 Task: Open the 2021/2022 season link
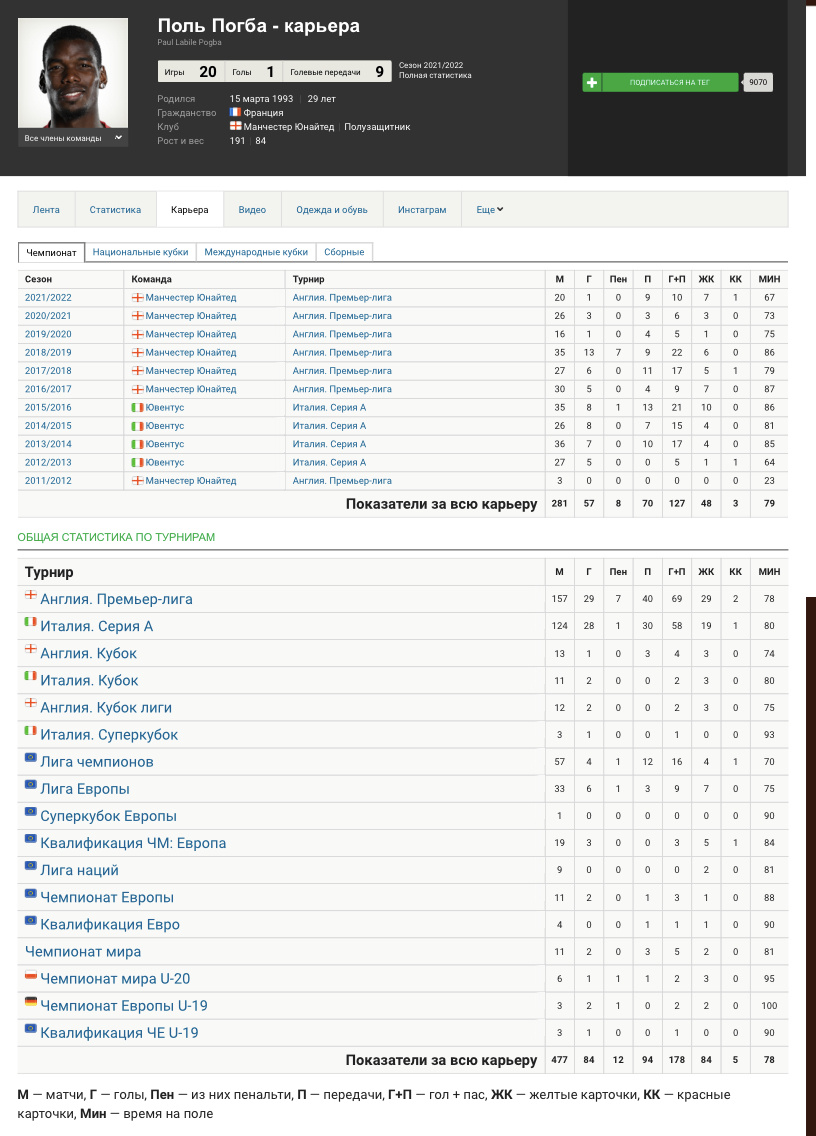coord(48,298)
